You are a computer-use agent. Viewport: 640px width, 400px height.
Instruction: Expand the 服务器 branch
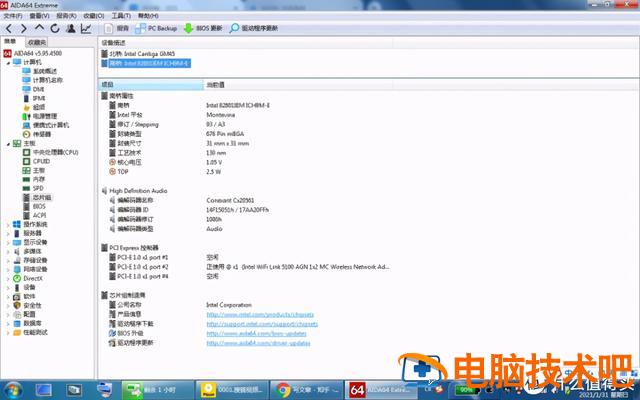[8, 233]
